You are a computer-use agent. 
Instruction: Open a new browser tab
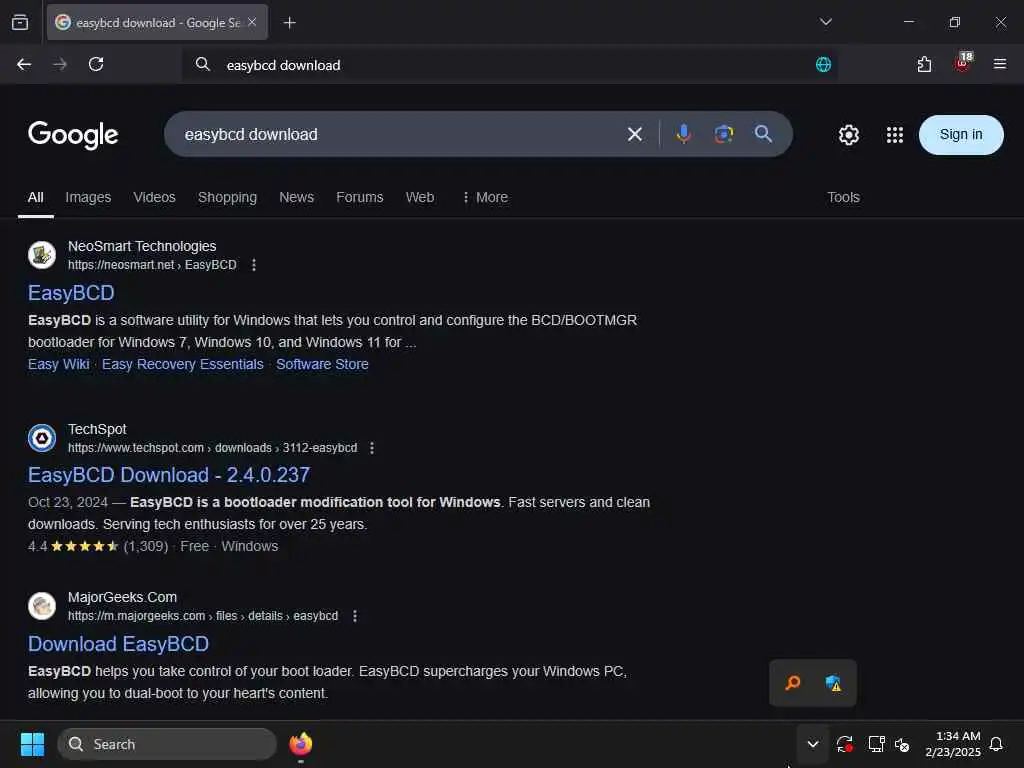click(x=289, y=23)
